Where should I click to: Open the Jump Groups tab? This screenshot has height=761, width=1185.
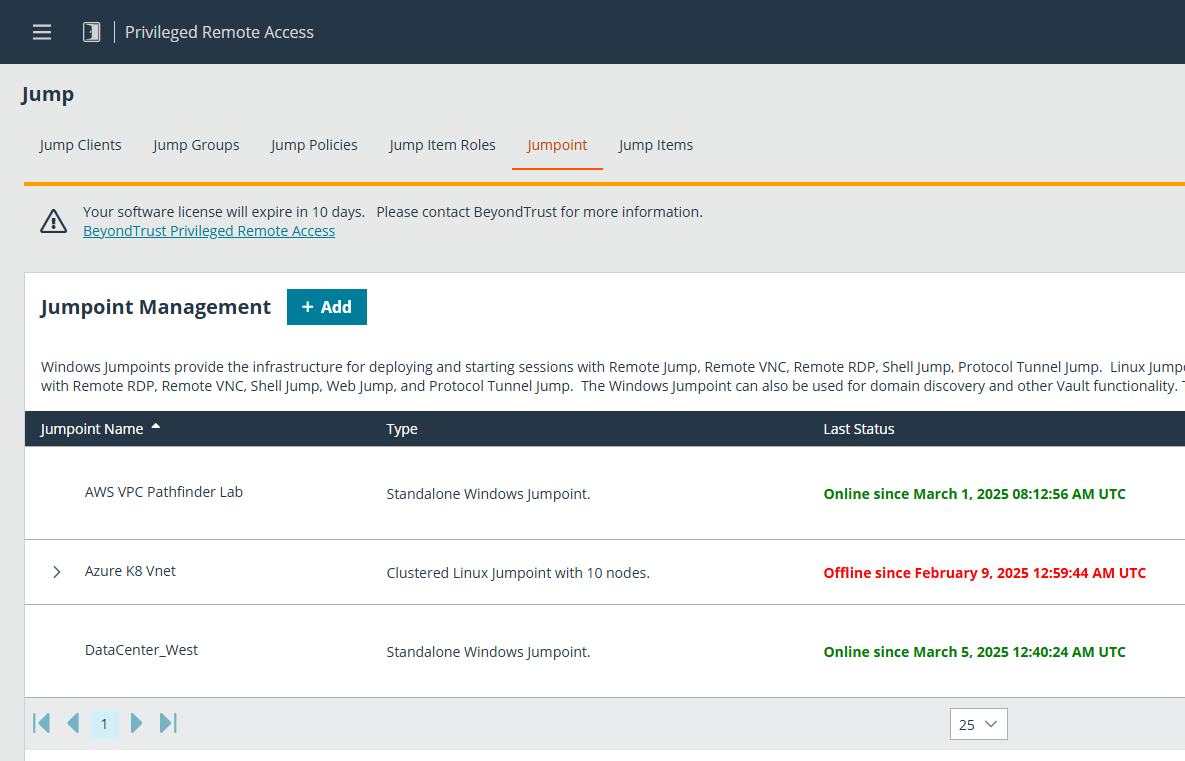196,145
